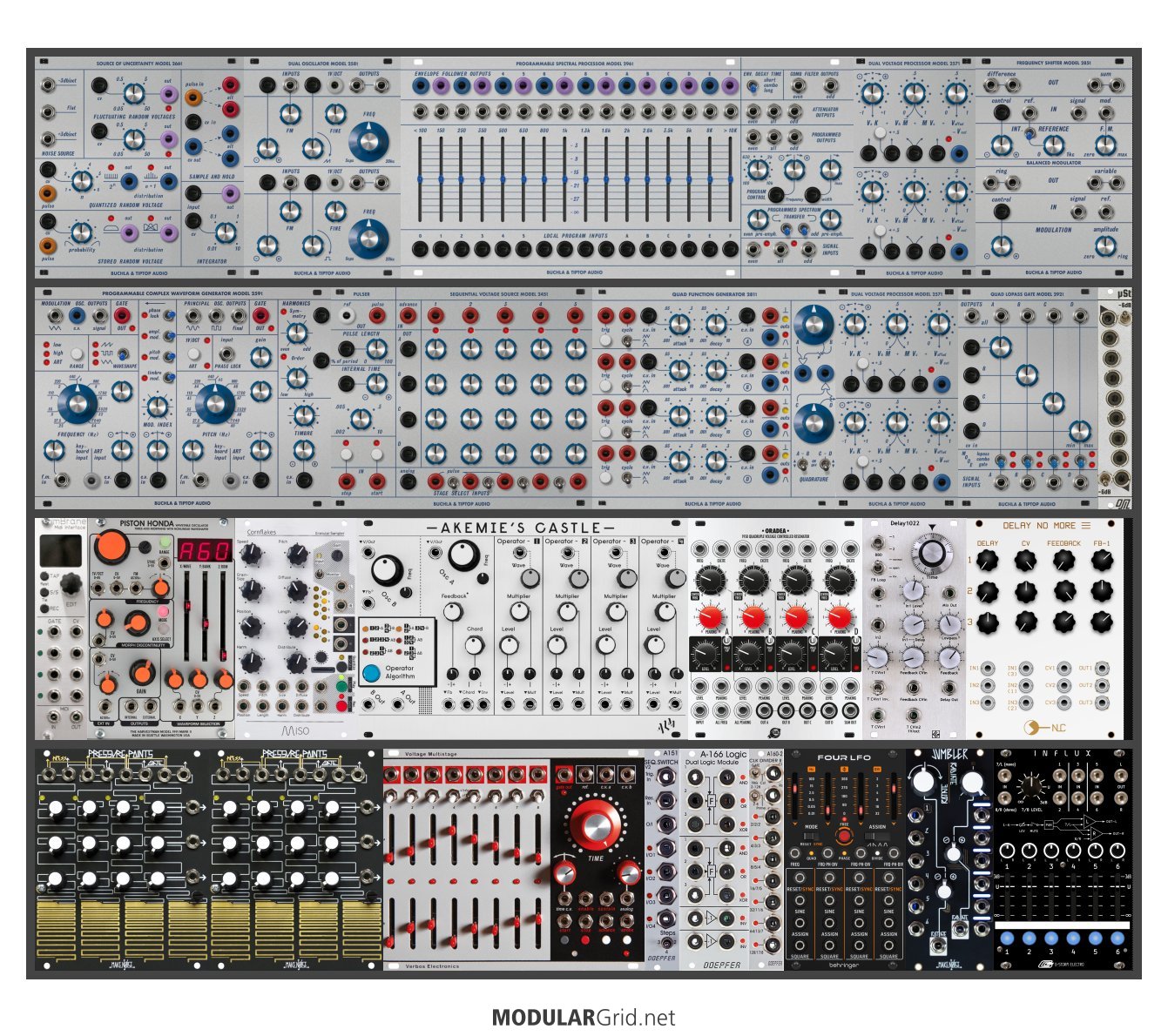Select the A-166 Logic Doepfer module
Image resolution: width=1168 pixels, height=1036 pixels.
pos(712,859)
